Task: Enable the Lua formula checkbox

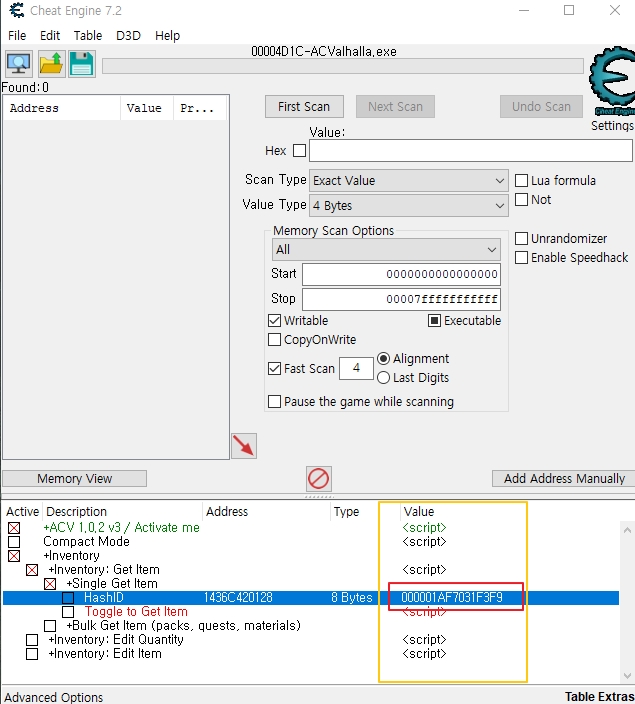Action: pos(521,180)
